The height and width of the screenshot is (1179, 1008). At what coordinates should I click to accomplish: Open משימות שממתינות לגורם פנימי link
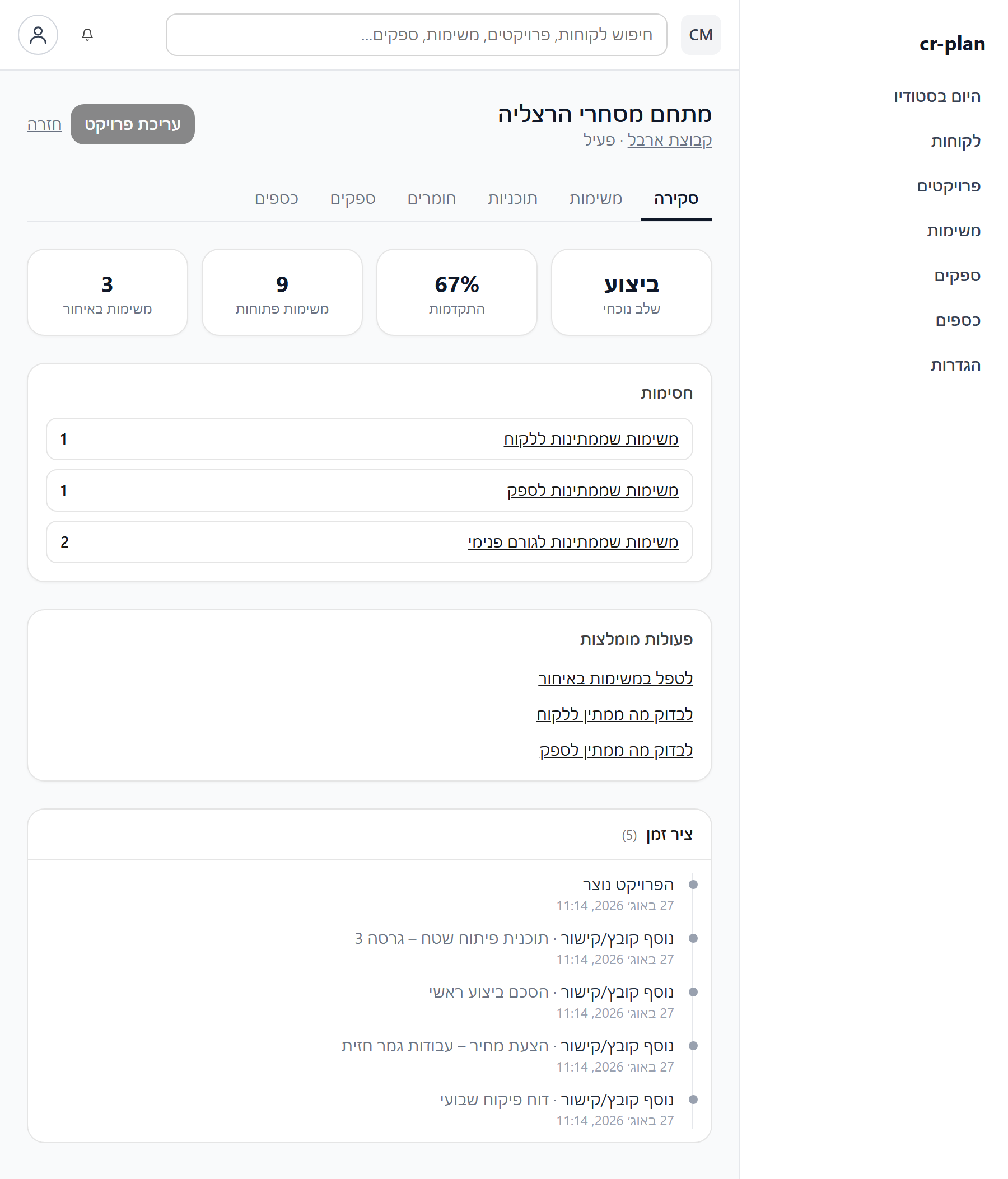(572, 542)
